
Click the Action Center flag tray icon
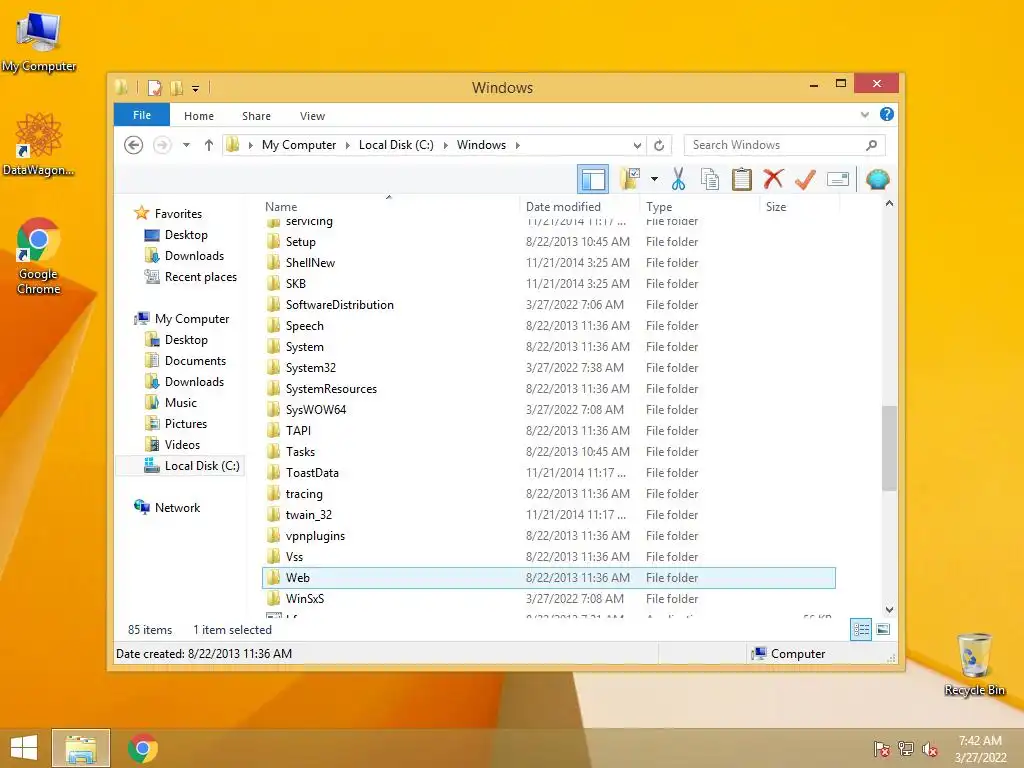point(881,748)
